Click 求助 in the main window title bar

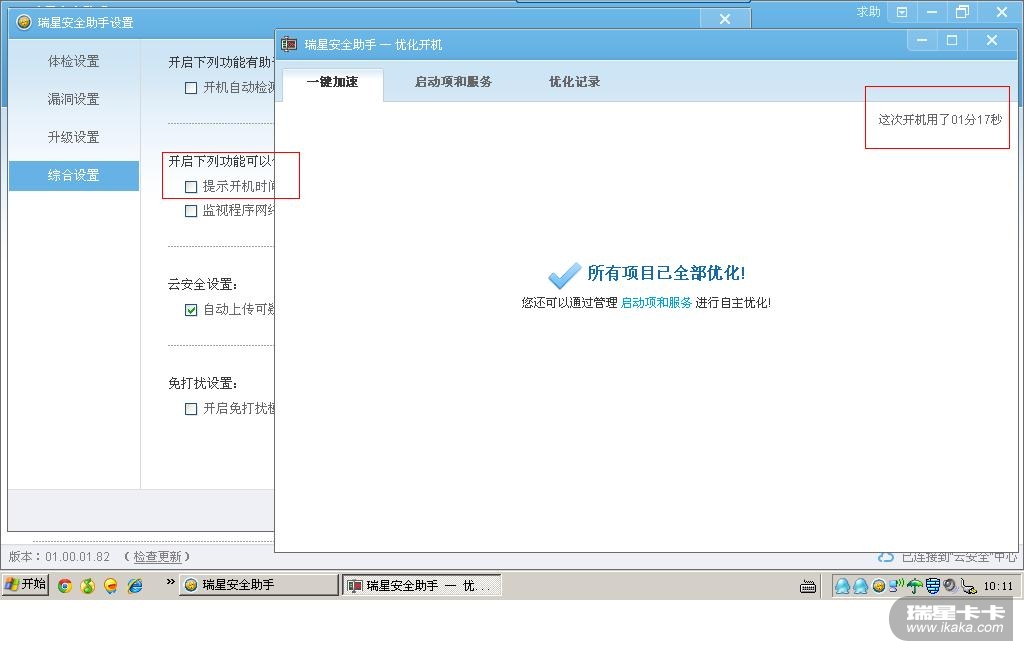869,12
